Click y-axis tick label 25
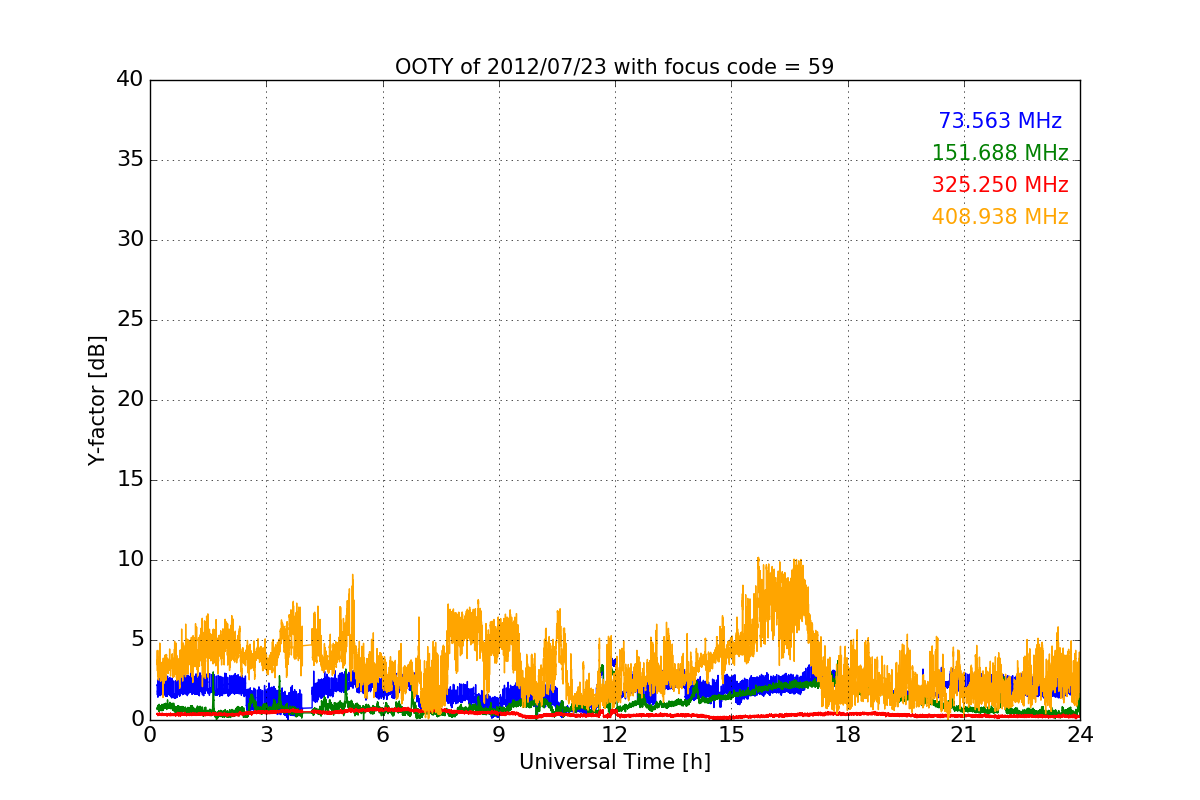 coord(130,320)
